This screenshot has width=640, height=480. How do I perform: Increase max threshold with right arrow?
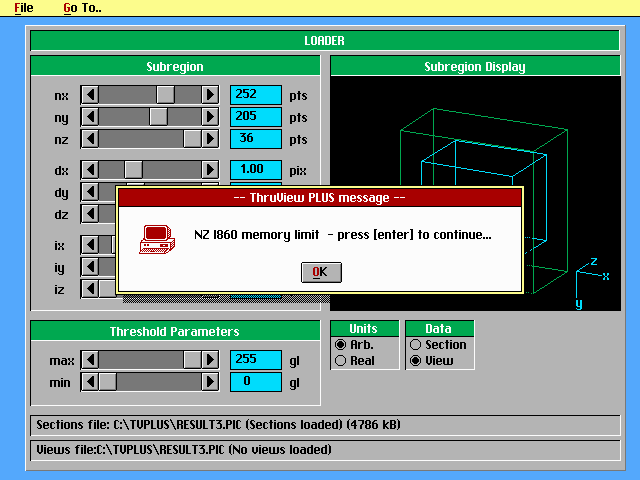[210, 360]
